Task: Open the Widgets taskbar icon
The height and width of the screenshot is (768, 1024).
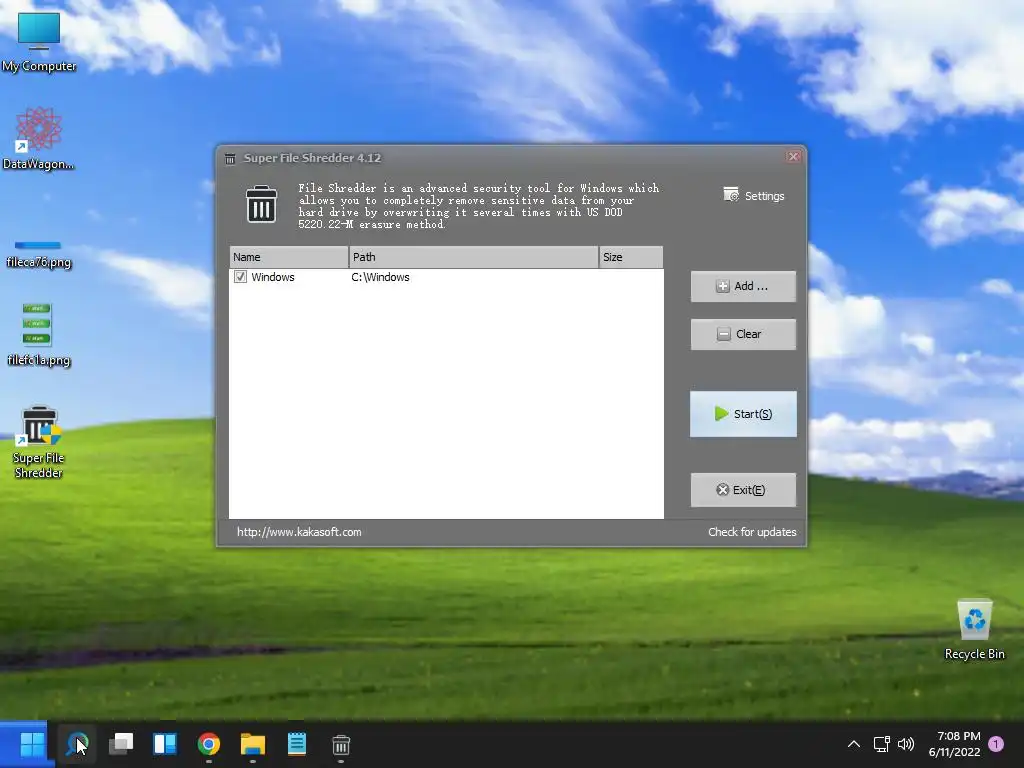Action: 165,744
